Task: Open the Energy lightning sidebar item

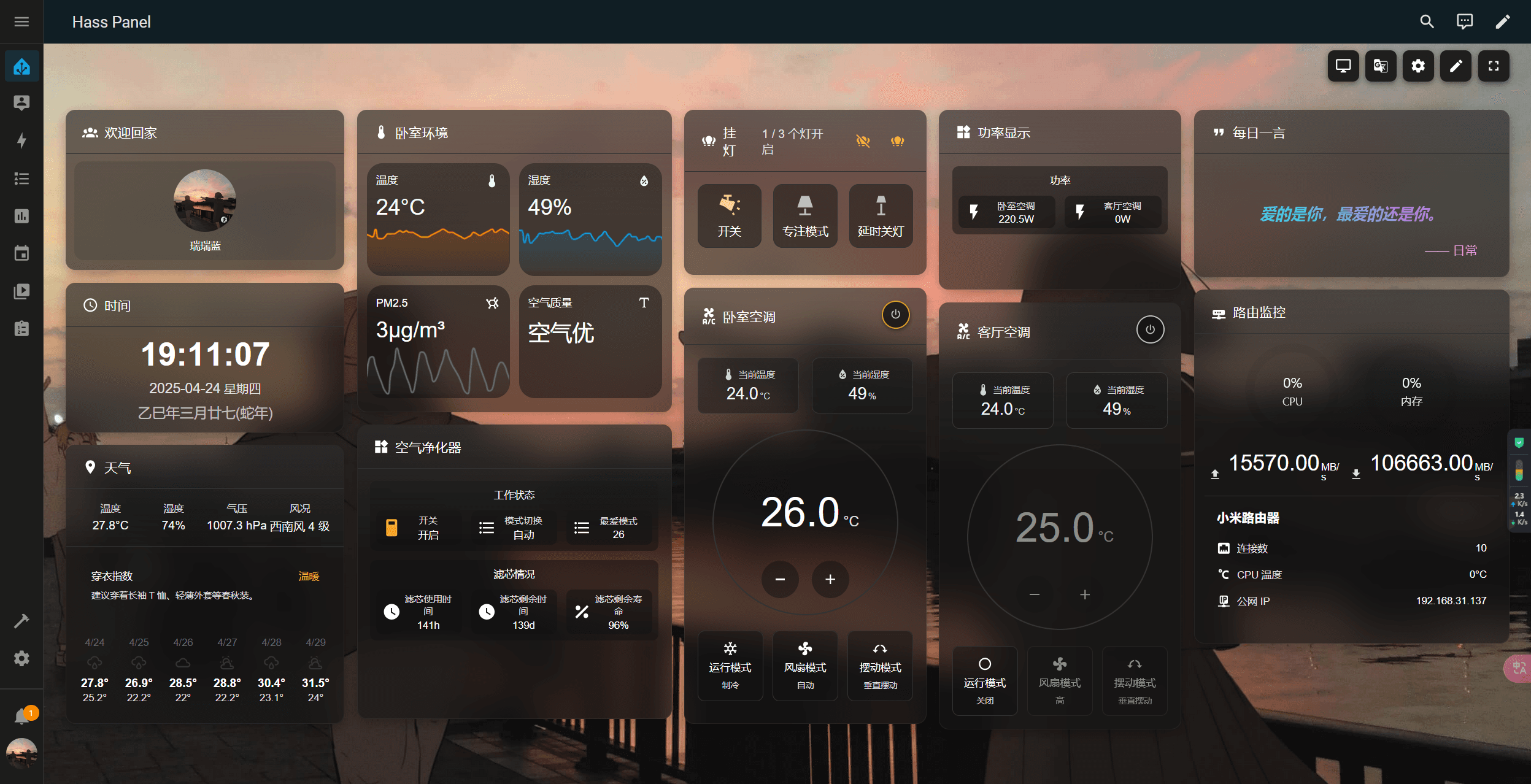Action: (x=21, y=140)
